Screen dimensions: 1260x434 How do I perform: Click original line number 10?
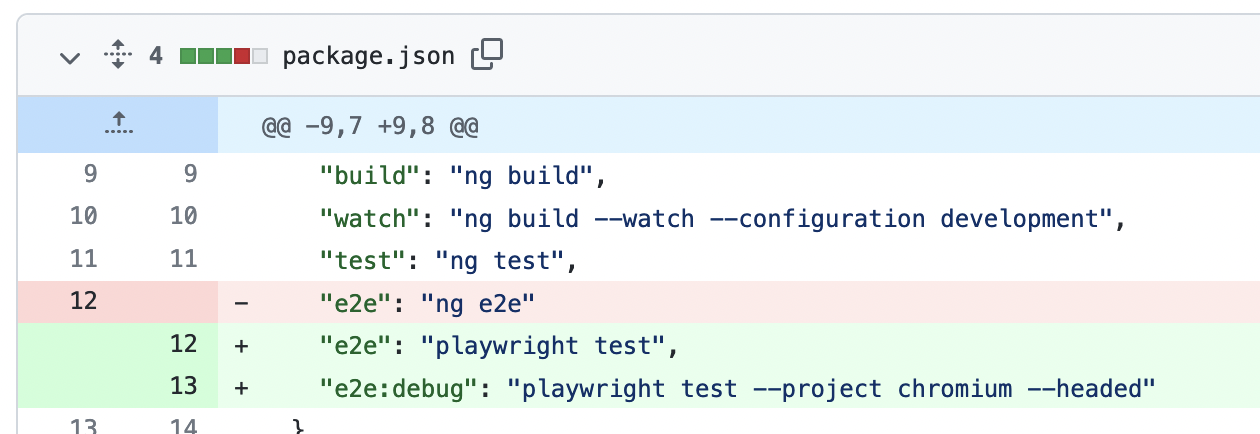(84, 216)
